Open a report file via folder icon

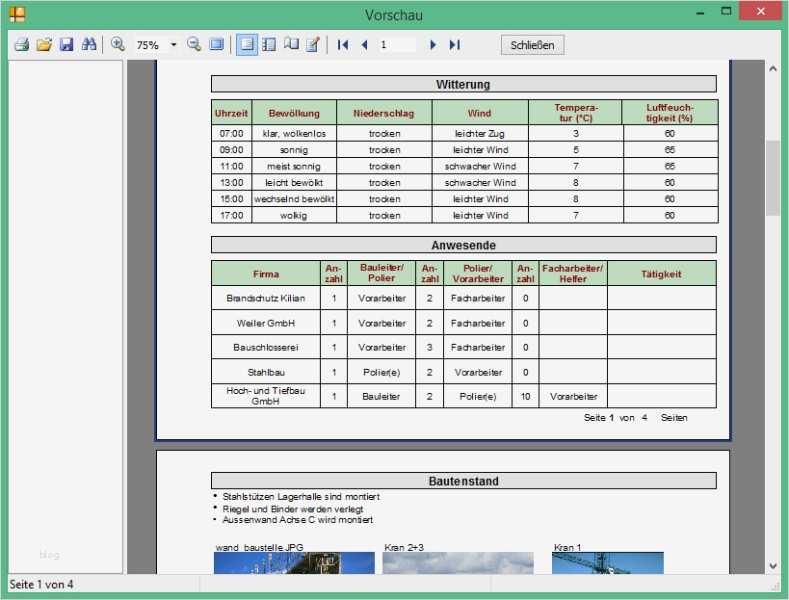tap(44, 44)
